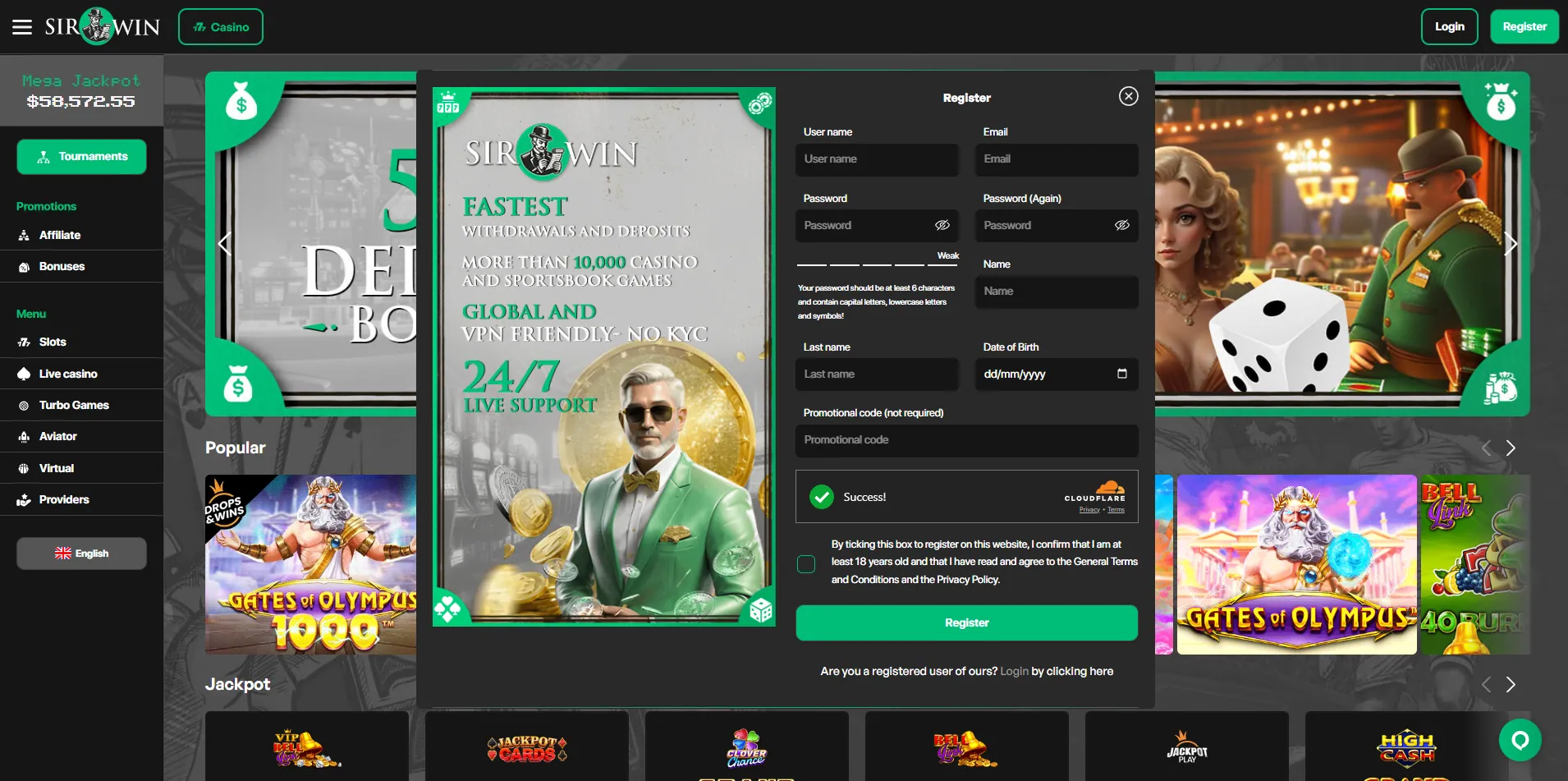The width and height of the screenshot is (1568, 781).
Task: Open the Date of Birth date picker
Action: tap(1124, 374)
